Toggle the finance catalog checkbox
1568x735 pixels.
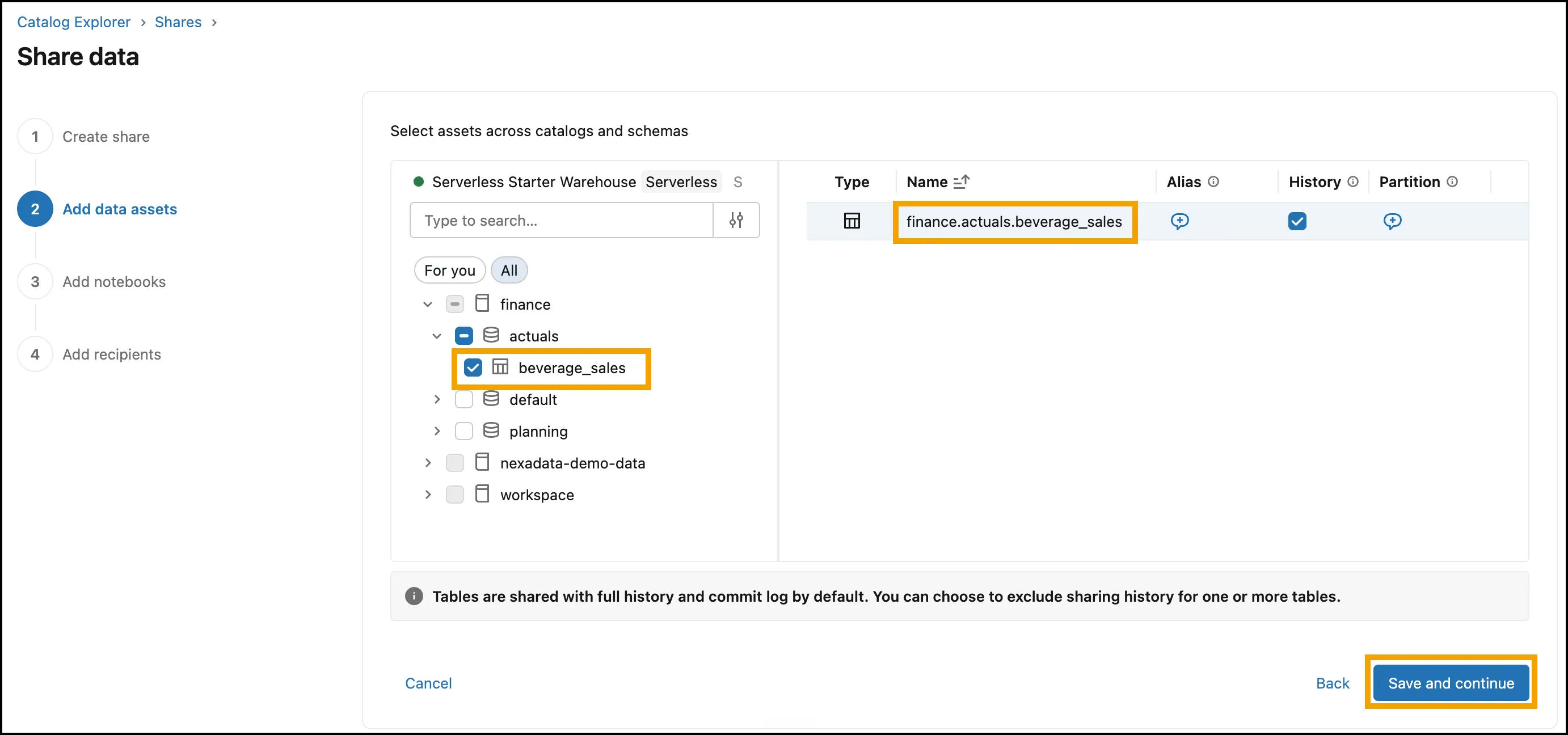pos(455,303)
